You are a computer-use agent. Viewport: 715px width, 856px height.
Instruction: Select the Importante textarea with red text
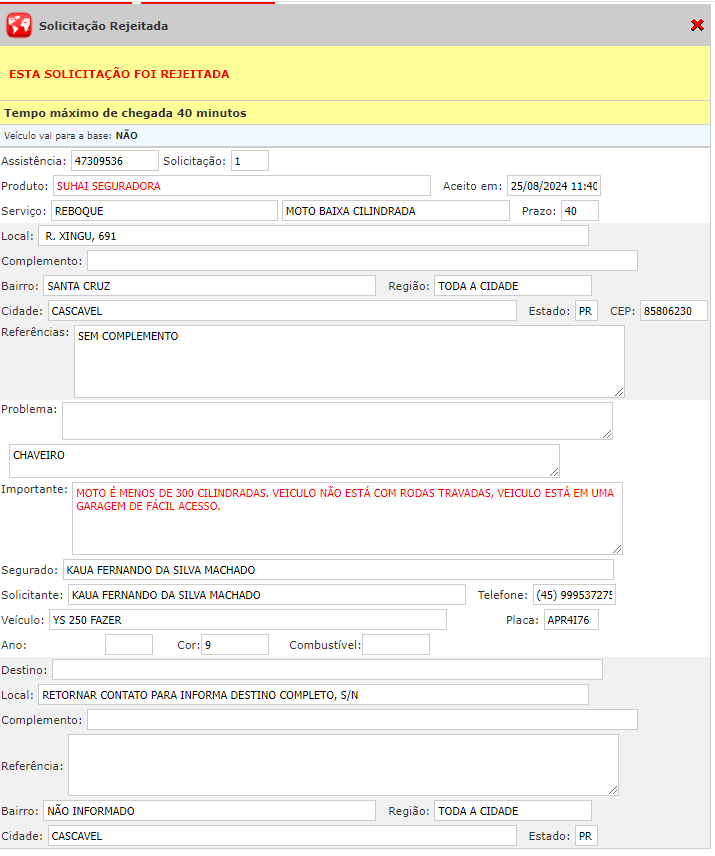click(x=347, y=519)
